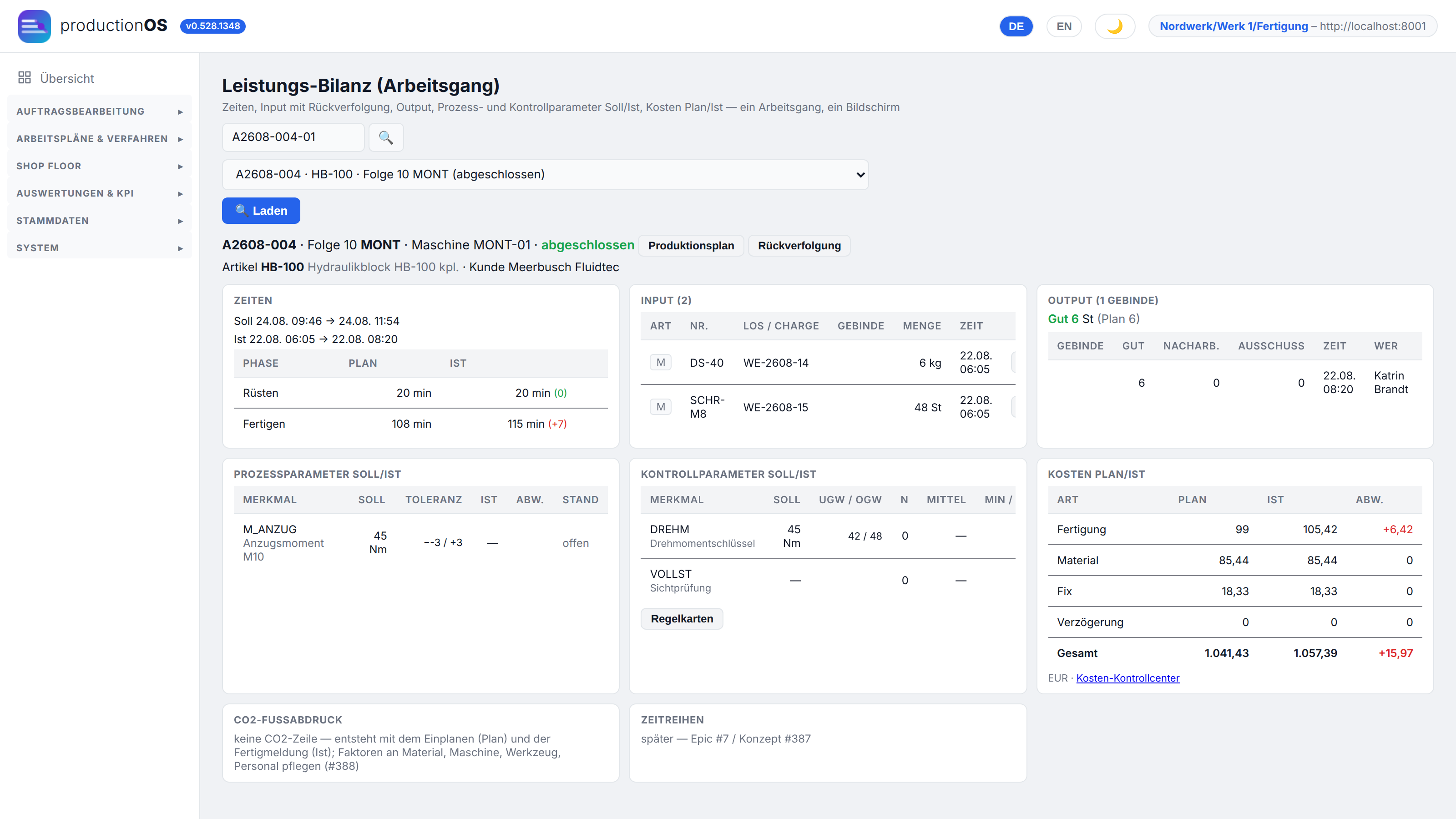Click the Nordwerk/Werk 1/Fertigung site selector
1456x819 pixels.
pyautogui.click(x=1293, y=26)
